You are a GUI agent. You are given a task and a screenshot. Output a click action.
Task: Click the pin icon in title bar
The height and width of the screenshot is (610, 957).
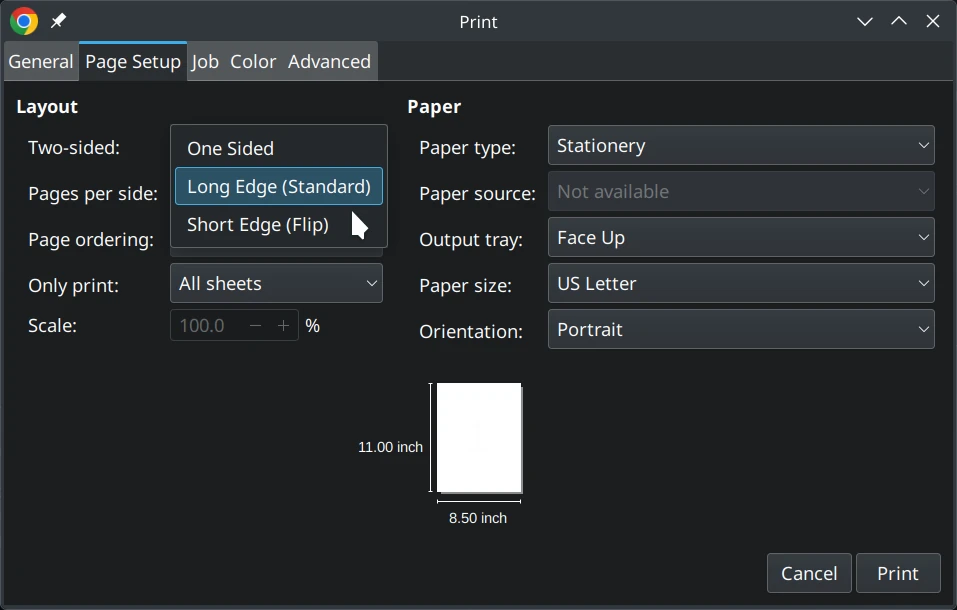point(58,21)
